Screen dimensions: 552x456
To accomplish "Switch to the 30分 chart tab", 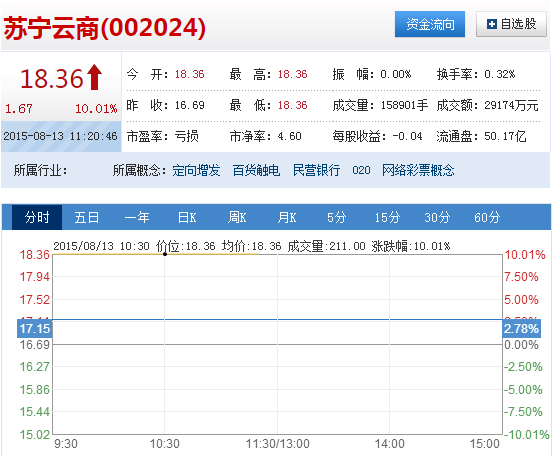I will pyautogui.click(x=437, y=217).
